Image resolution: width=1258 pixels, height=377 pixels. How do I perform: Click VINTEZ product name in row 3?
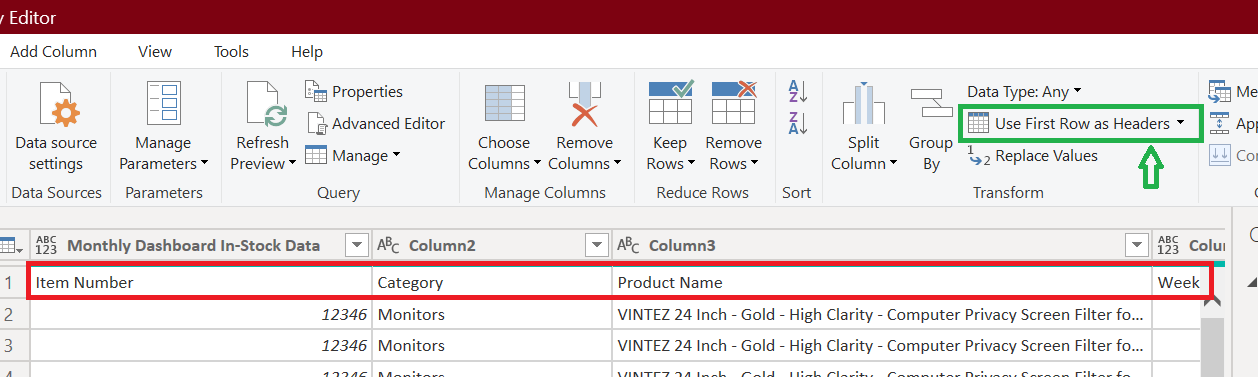(881, 346)
